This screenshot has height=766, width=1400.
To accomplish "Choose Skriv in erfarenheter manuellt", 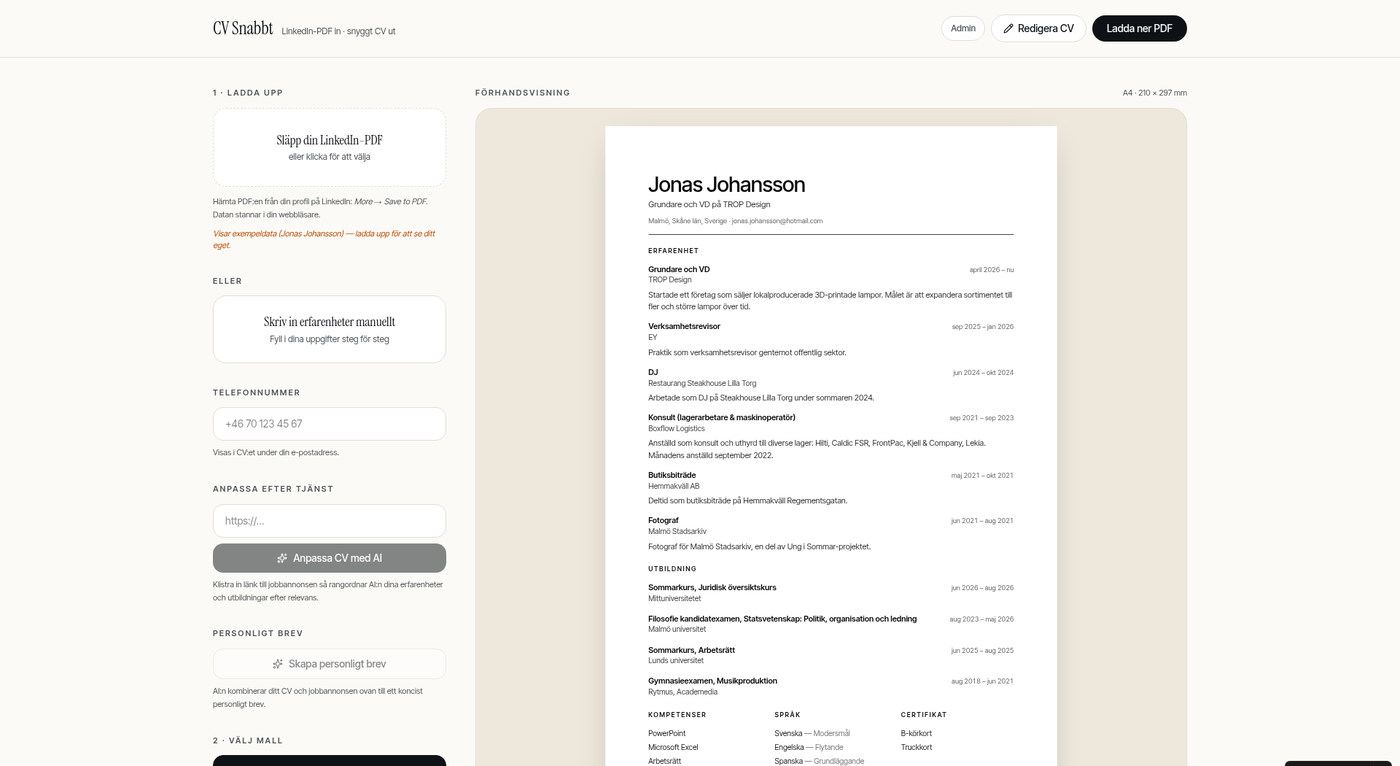I will [329, 329].
